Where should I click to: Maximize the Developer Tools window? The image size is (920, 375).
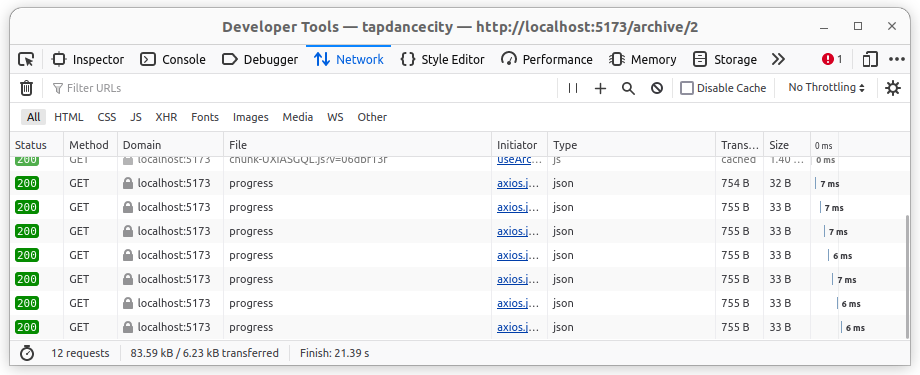pyautogui.click(x=858, y=26)
